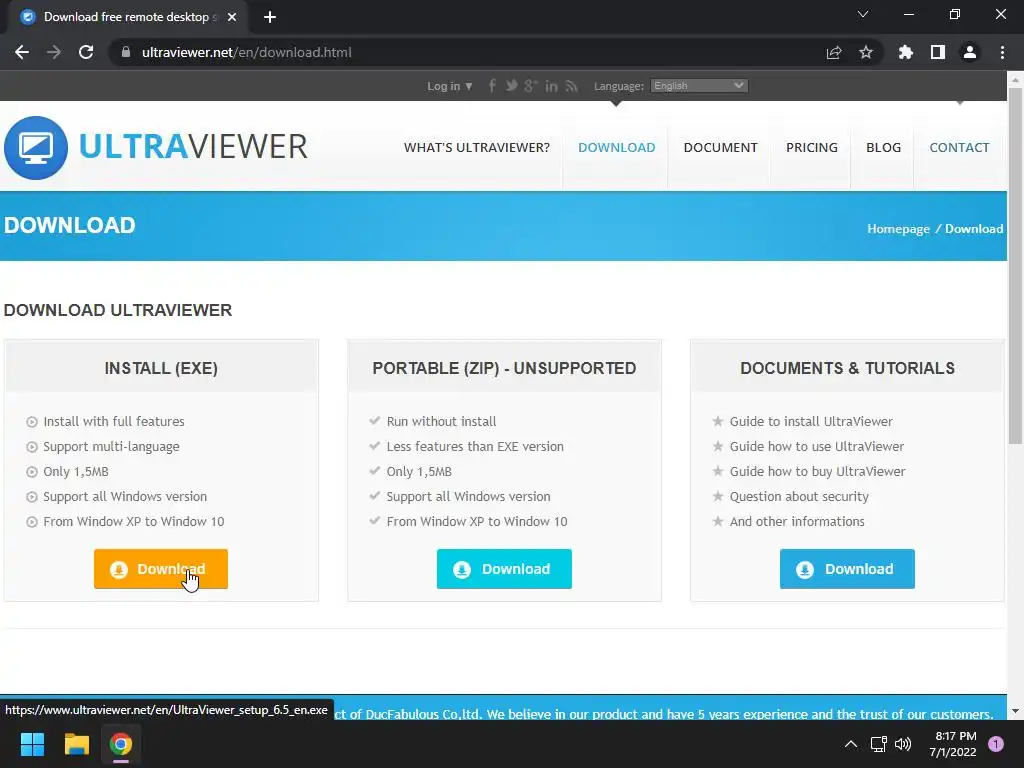Click the network icon in system tray
Screen dimensions: 1024x768
[x=878, y=744]
